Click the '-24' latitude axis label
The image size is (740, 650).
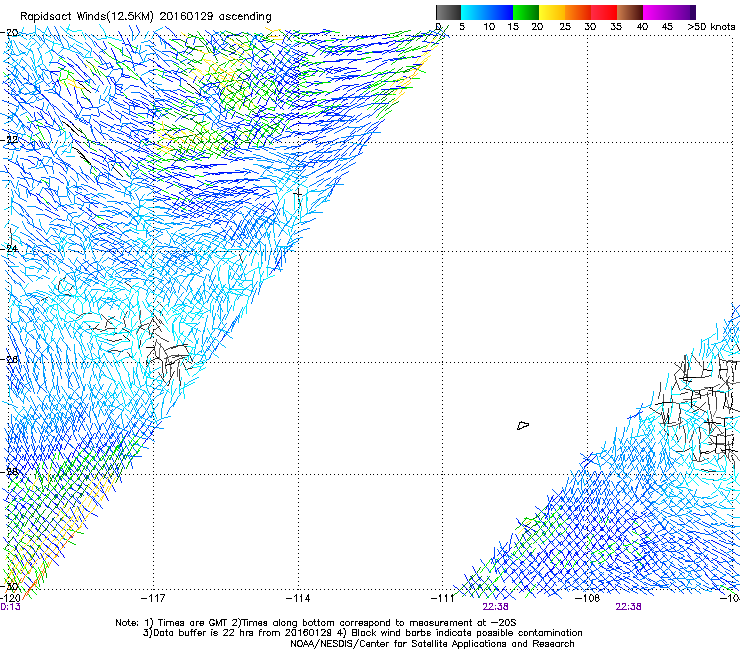coord(11,248)
